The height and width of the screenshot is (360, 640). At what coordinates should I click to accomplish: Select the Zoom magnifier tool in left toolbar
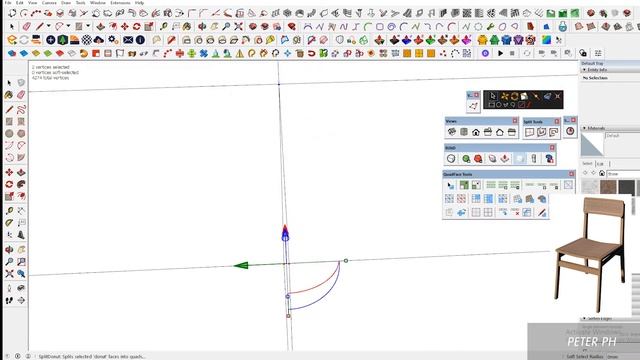(9, 262)
